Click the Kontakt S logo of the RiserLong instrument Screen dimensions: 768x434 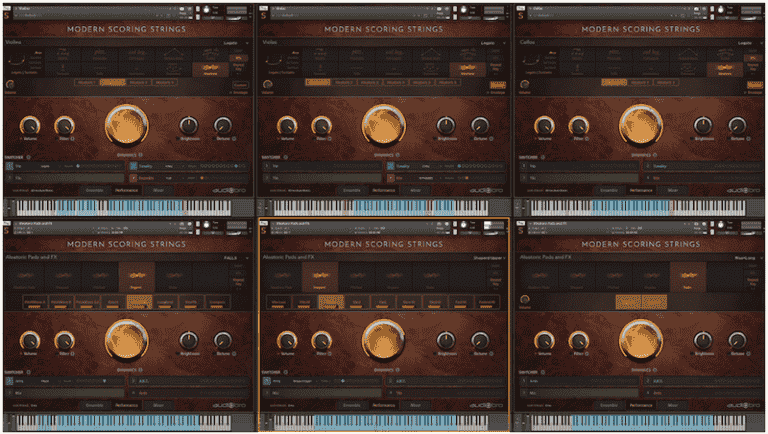tap(521, 230)
